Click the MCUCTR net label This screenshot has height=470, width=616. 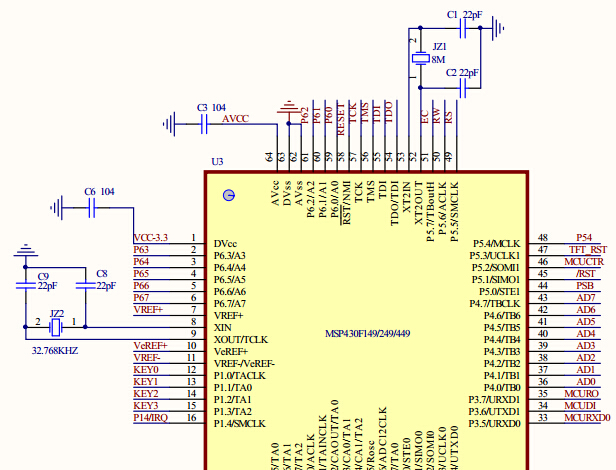(x=584, y=262)
